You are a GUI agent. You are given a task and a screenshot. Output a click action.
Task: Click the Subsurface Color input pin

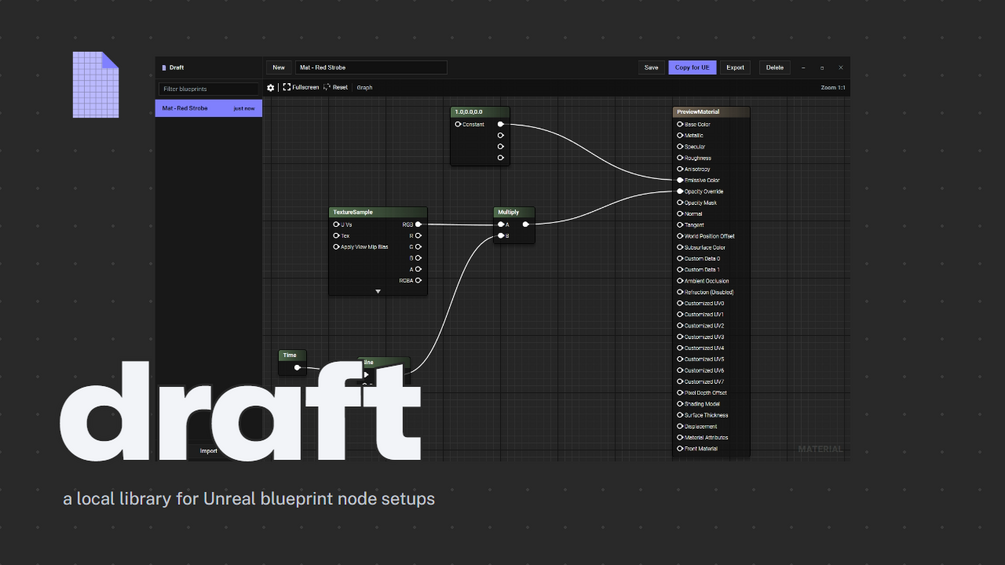[x=680, y=247]
